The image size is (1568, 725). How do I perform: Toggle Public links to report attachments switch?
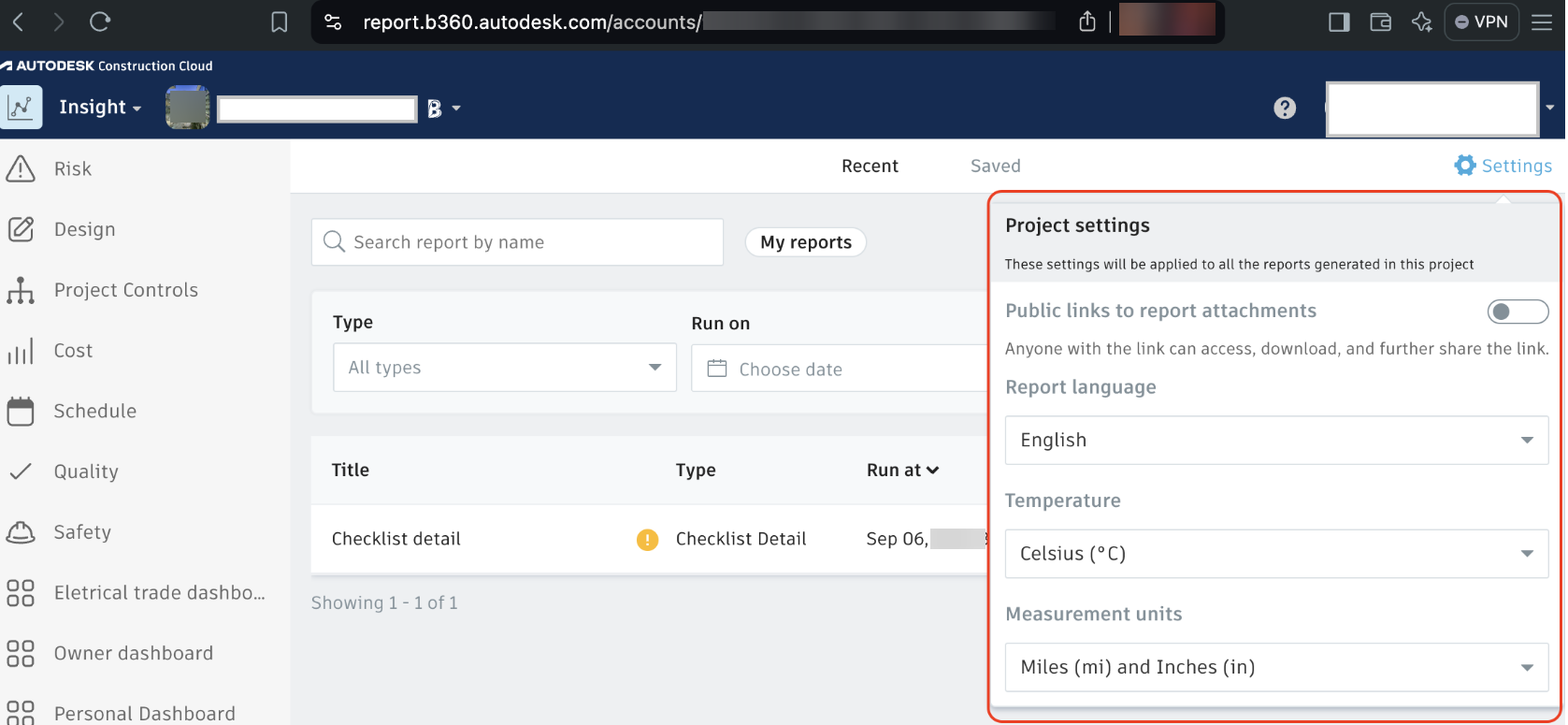[1518, 312]
